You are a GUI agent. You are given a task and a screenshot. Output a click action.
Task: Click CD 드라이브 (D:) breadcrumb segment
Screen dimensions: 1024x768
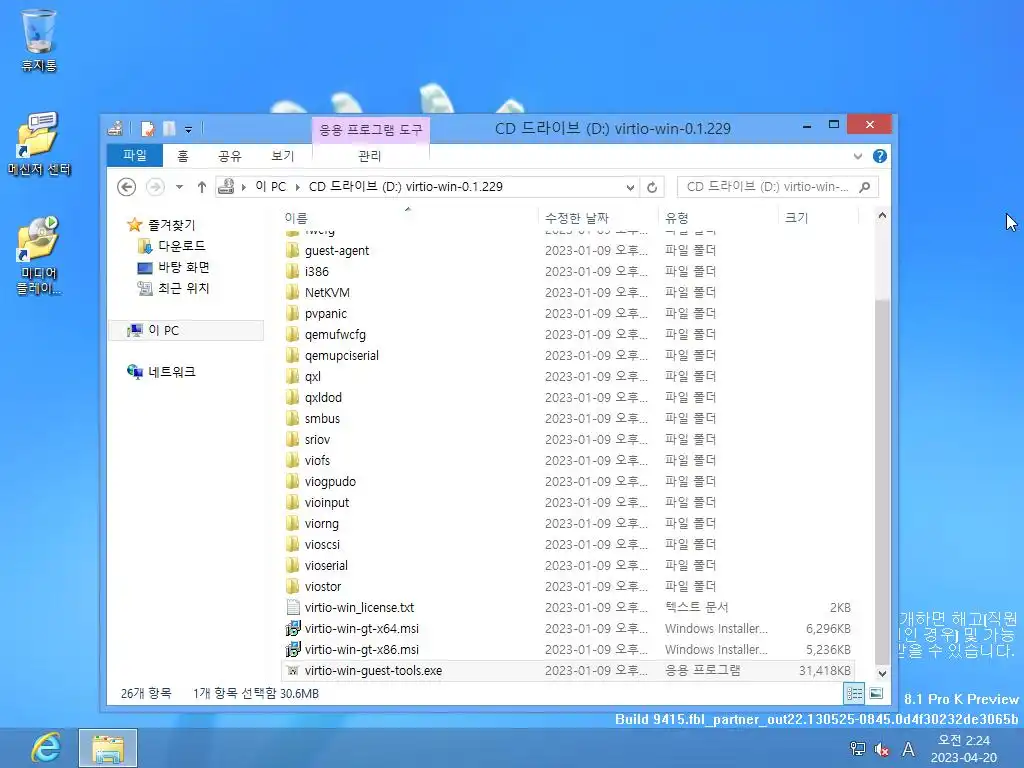point(406,187)
